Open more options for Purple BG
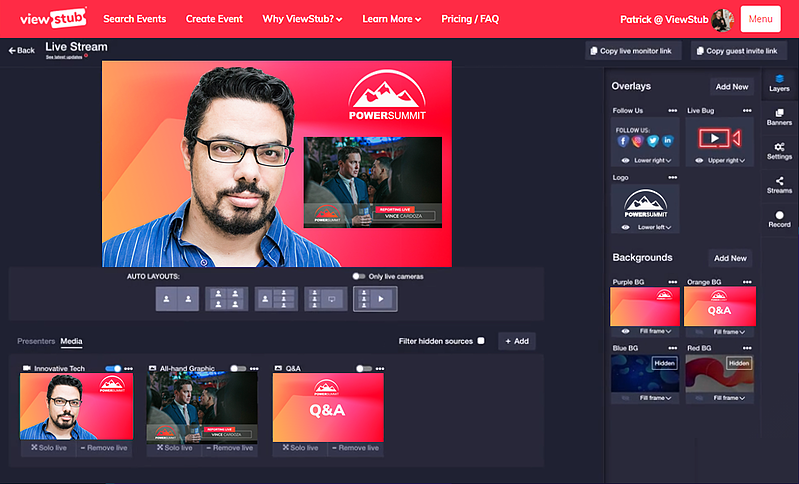The height and width of the screenshot is (484, 799). point(673,282)
